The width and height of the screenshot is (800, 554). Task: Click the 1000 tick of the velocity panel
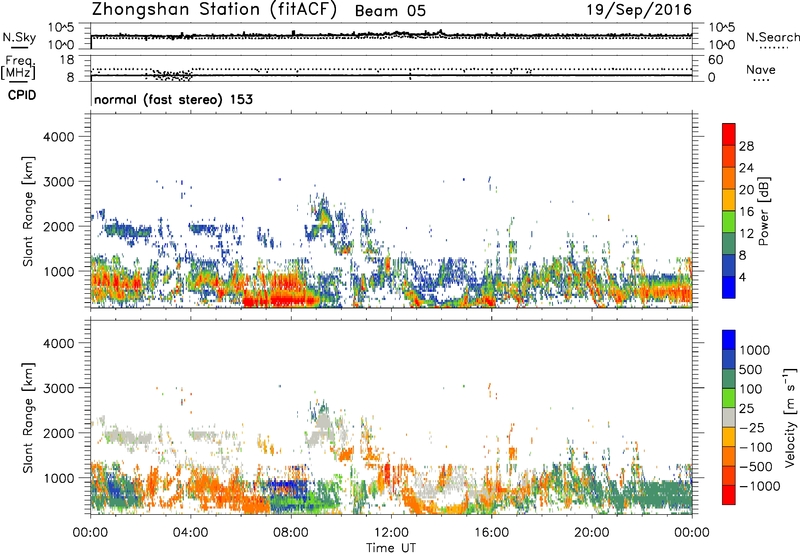(x=59, y=478)
